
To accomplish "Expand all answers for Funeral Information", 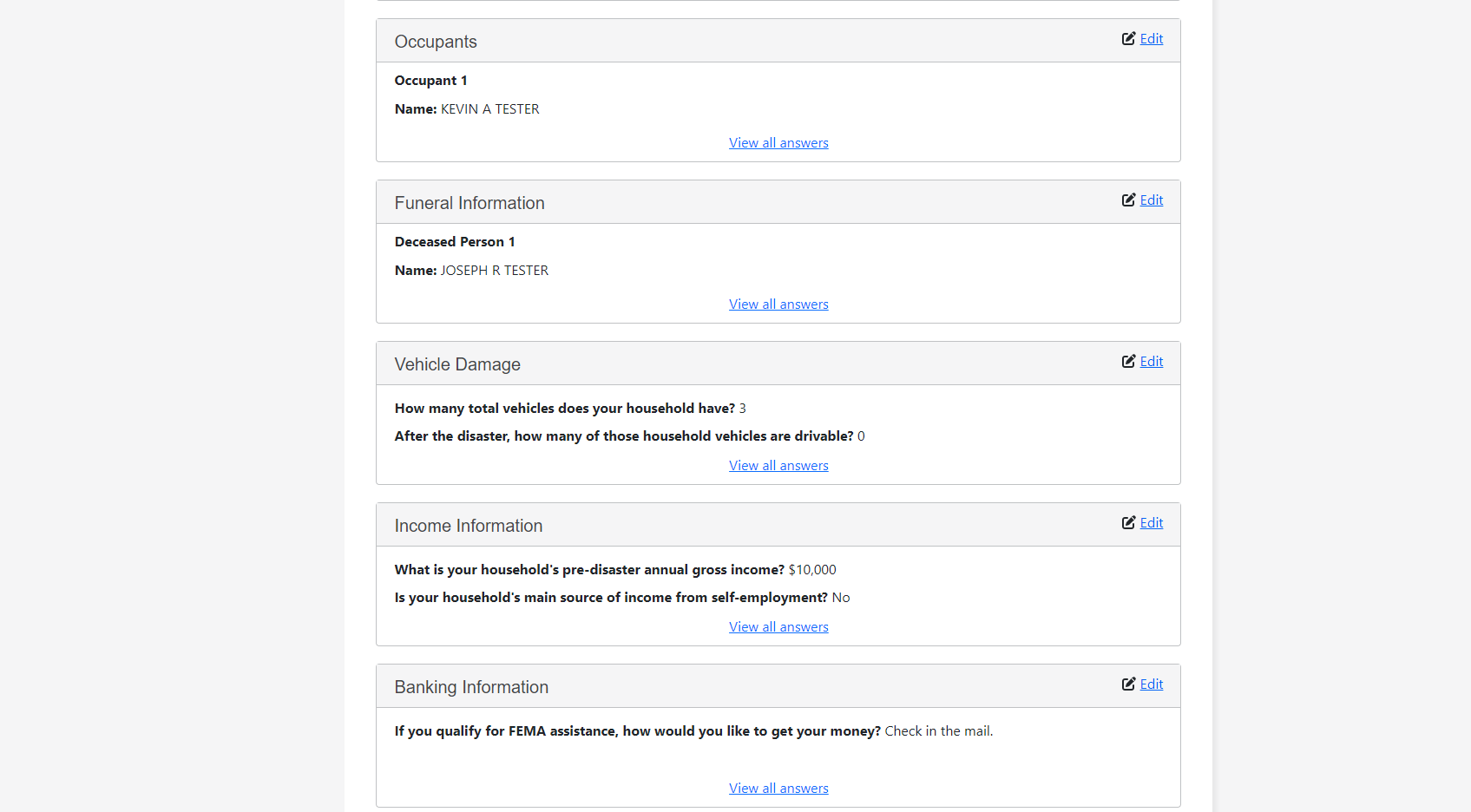I will [x=778, y=304].
